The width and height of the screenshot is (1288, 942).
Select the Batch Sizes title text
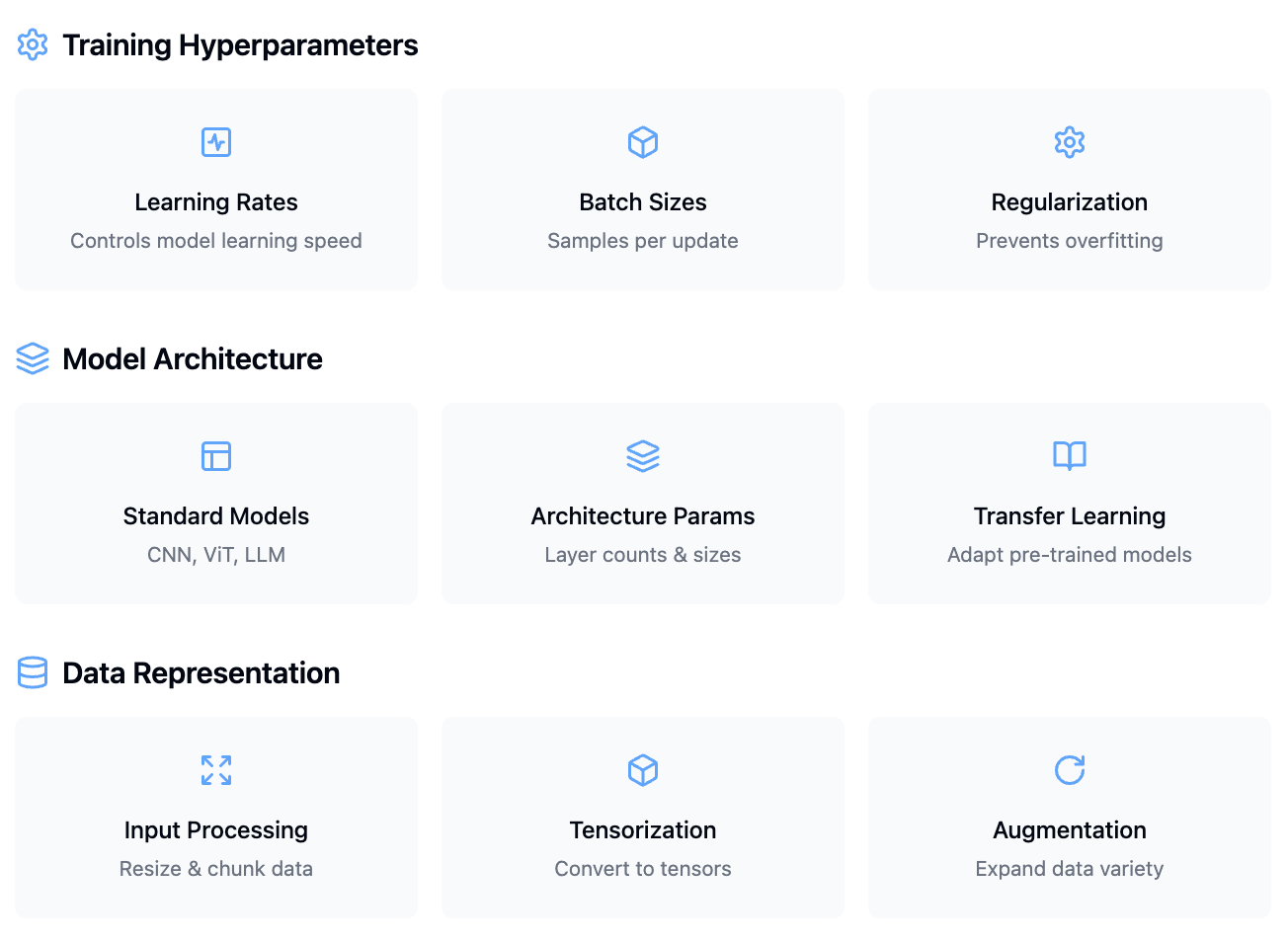click(643, 202)
